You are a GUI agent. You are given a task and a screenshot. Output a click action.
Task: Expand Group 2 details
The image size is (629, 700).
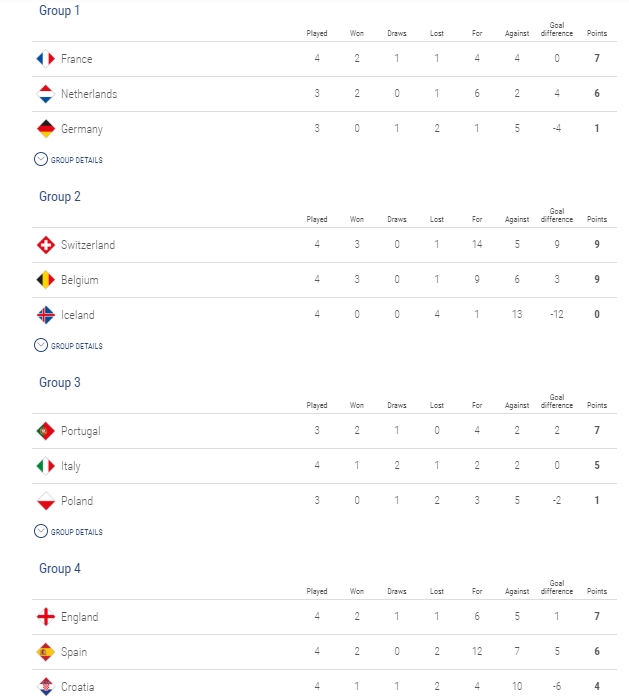coord(68,346)
